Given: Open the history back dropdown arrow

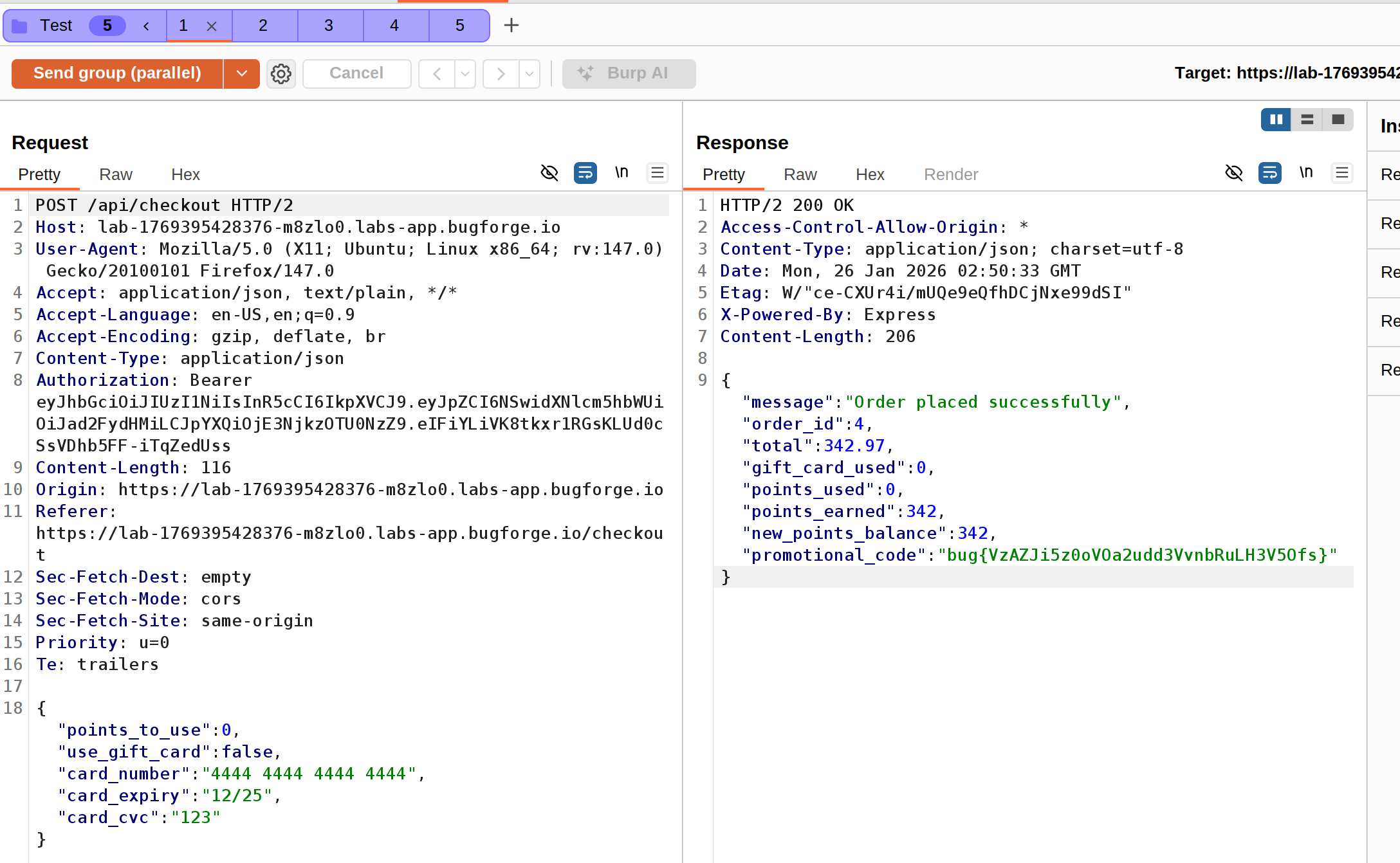Looking at the screenshot, I should [465, 74].
